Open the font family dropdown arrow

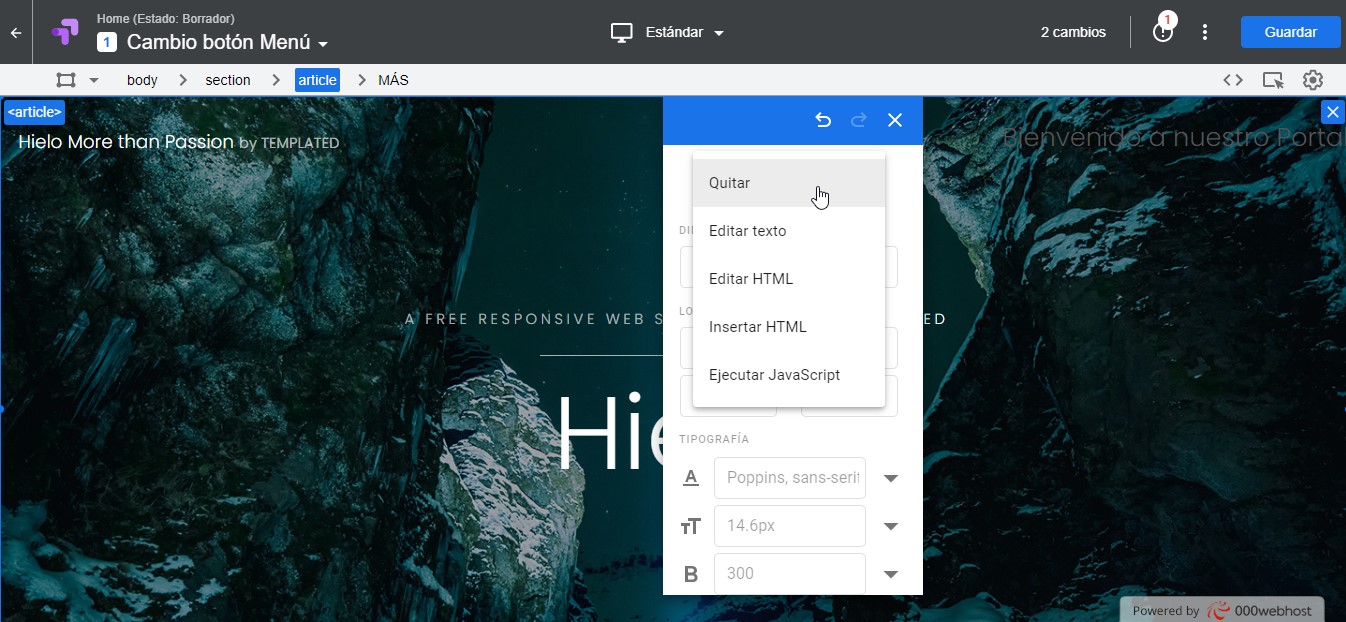(890, 478)
